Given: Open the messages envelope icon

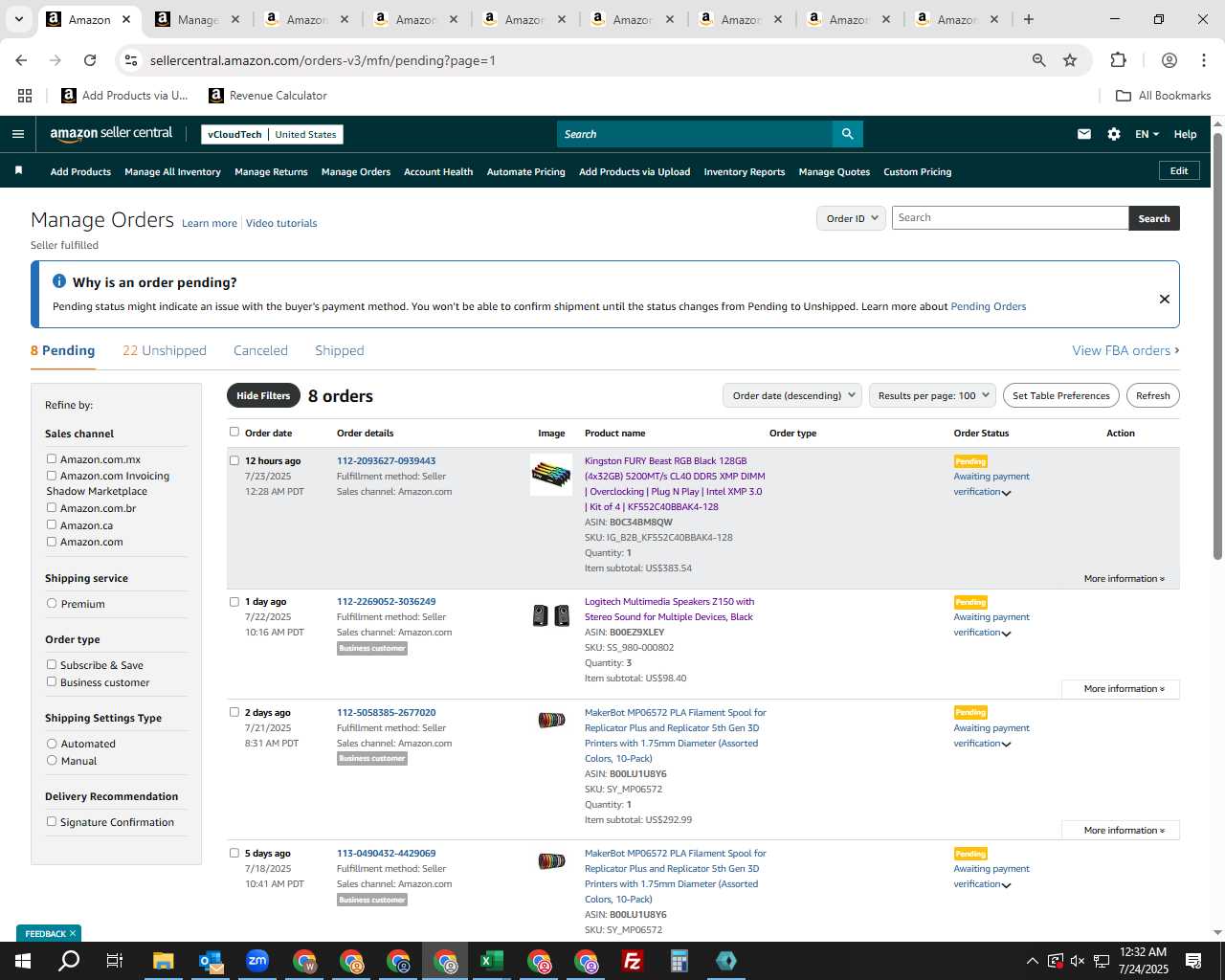Looking at the screenshot, I should (x=1084, y=134).
